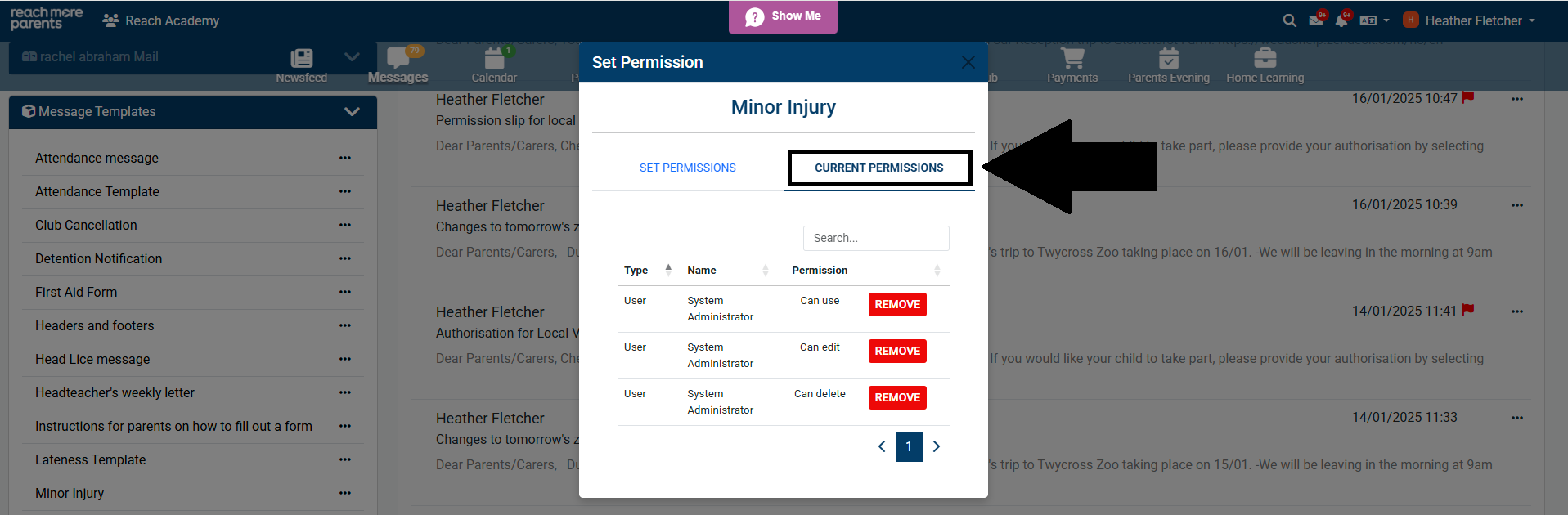Click the bell notifications icon
Viewport: 1568px width, 515px height.
point(1341,20)
